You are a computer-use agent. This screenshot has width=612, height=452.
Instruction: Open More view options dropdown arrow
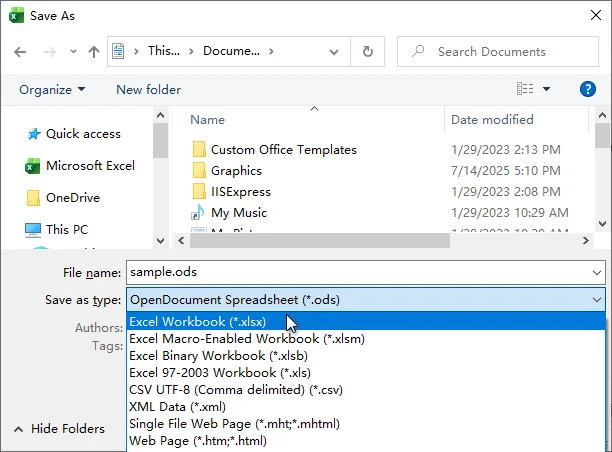point(546,89)
